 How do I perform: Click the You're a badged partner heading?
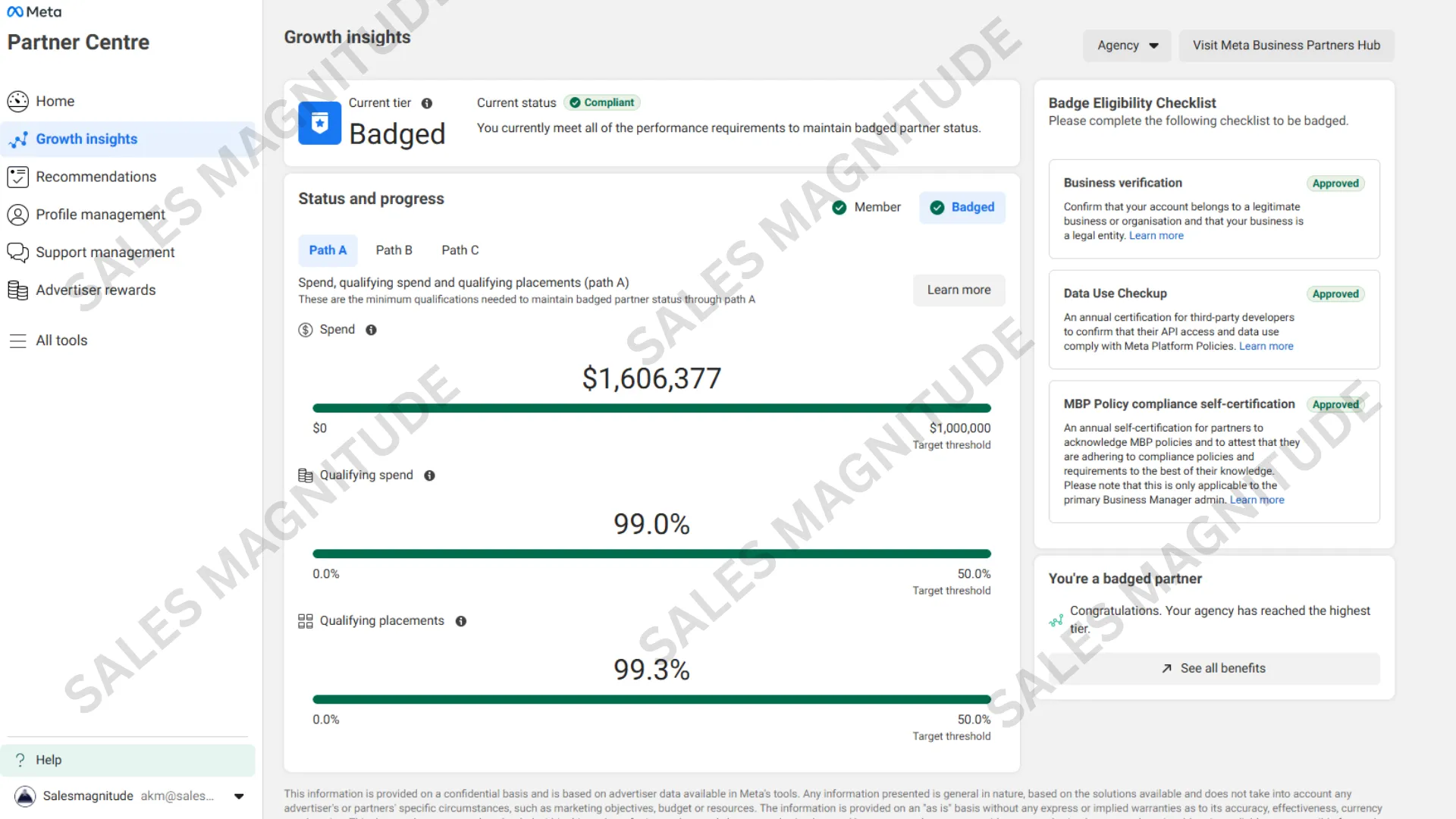(x=1125, y=579)
